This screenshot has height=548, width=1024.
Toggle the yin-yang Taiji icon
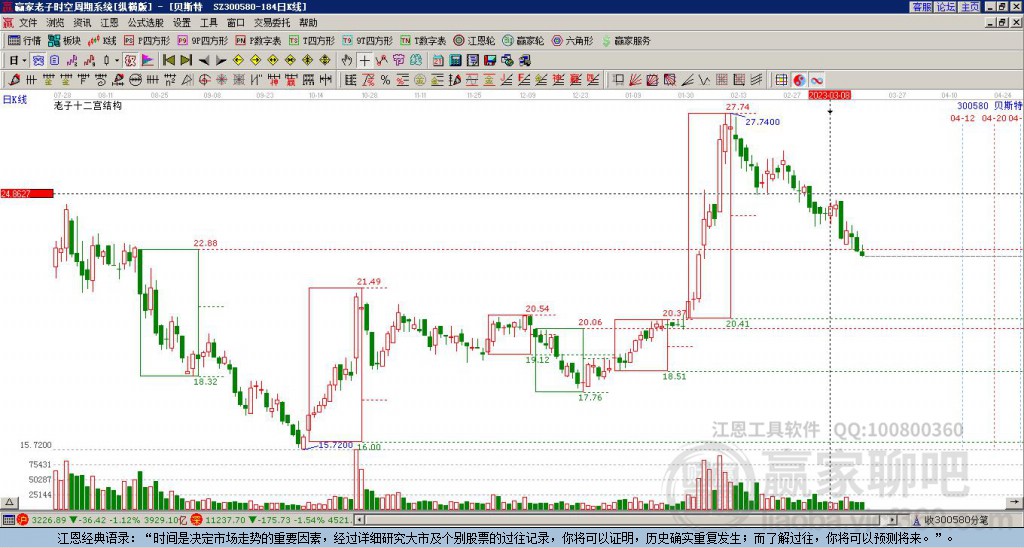[x=799, y=80]
